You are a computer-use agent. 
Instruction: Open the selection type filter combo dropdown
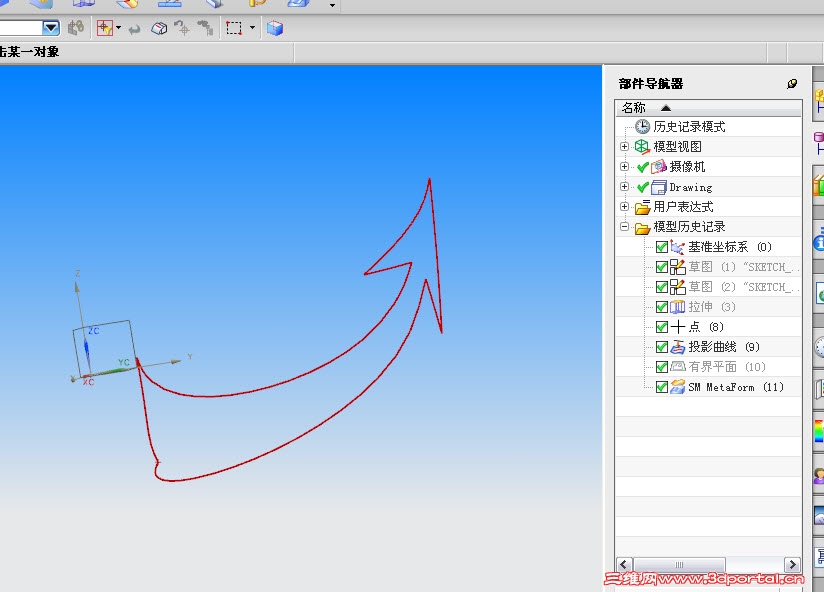tap(51, 28)
